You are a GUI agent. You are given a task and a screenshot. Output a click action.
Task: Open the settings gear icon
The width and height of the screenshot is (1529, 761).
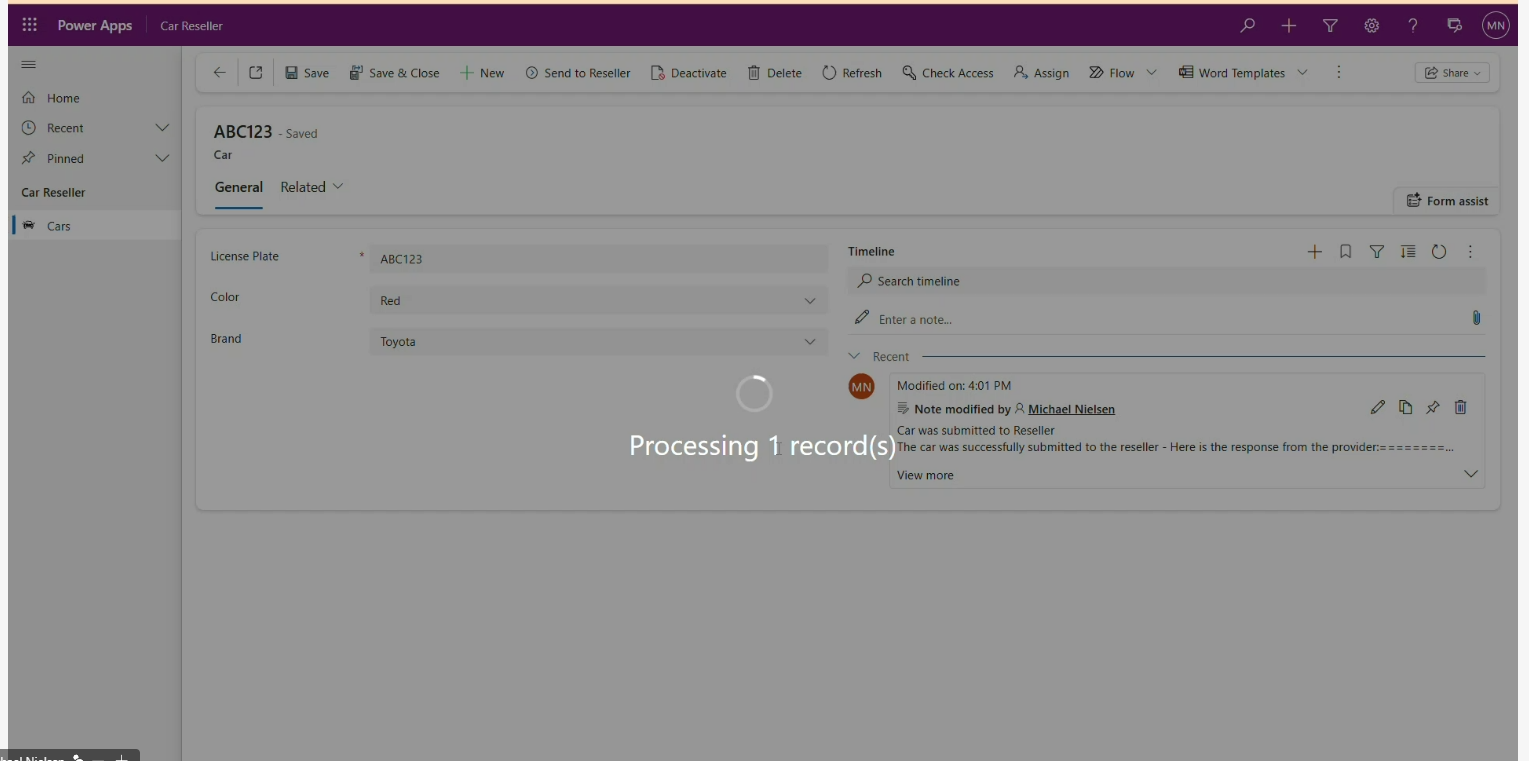[1372, 26]
